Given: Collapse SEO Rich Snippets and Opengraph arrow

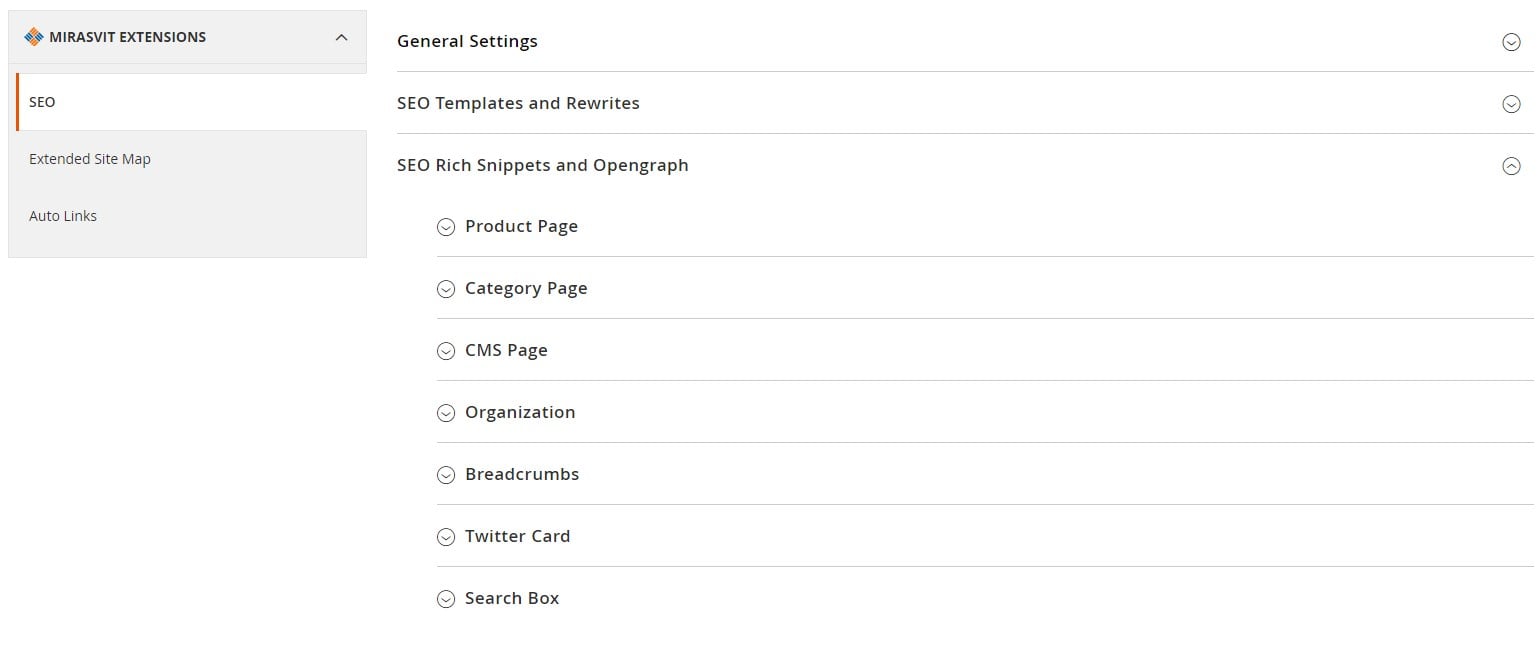Looking at the screenshot, I should [1511, 166].
